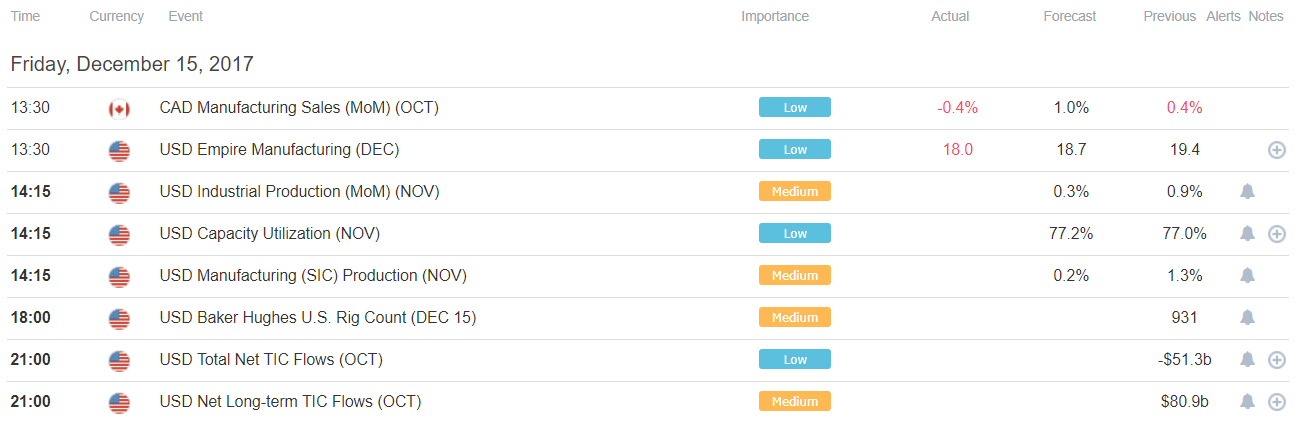Click the Canada flag icon
The image size is (1298, 434).
[119, 109]
